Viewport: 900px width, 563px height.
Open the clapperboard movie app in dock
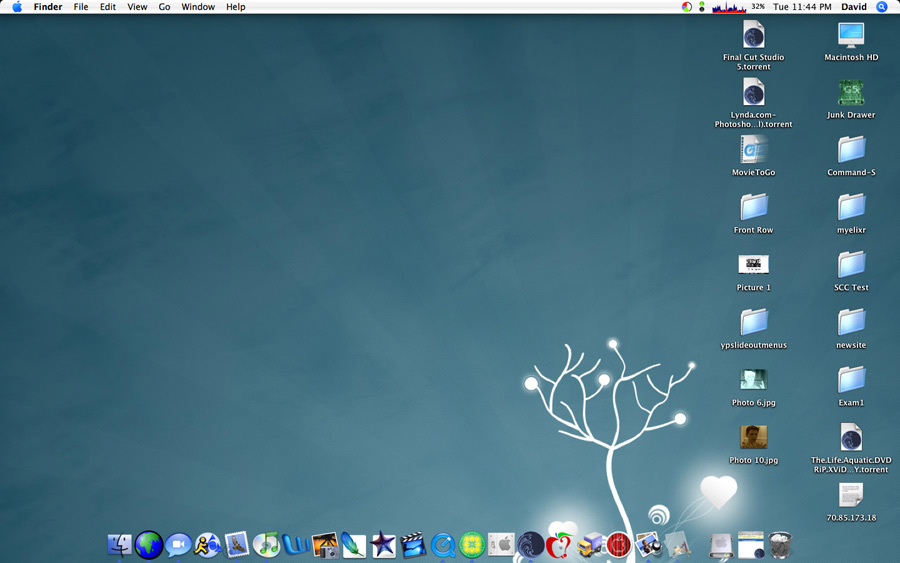(413, 545)
